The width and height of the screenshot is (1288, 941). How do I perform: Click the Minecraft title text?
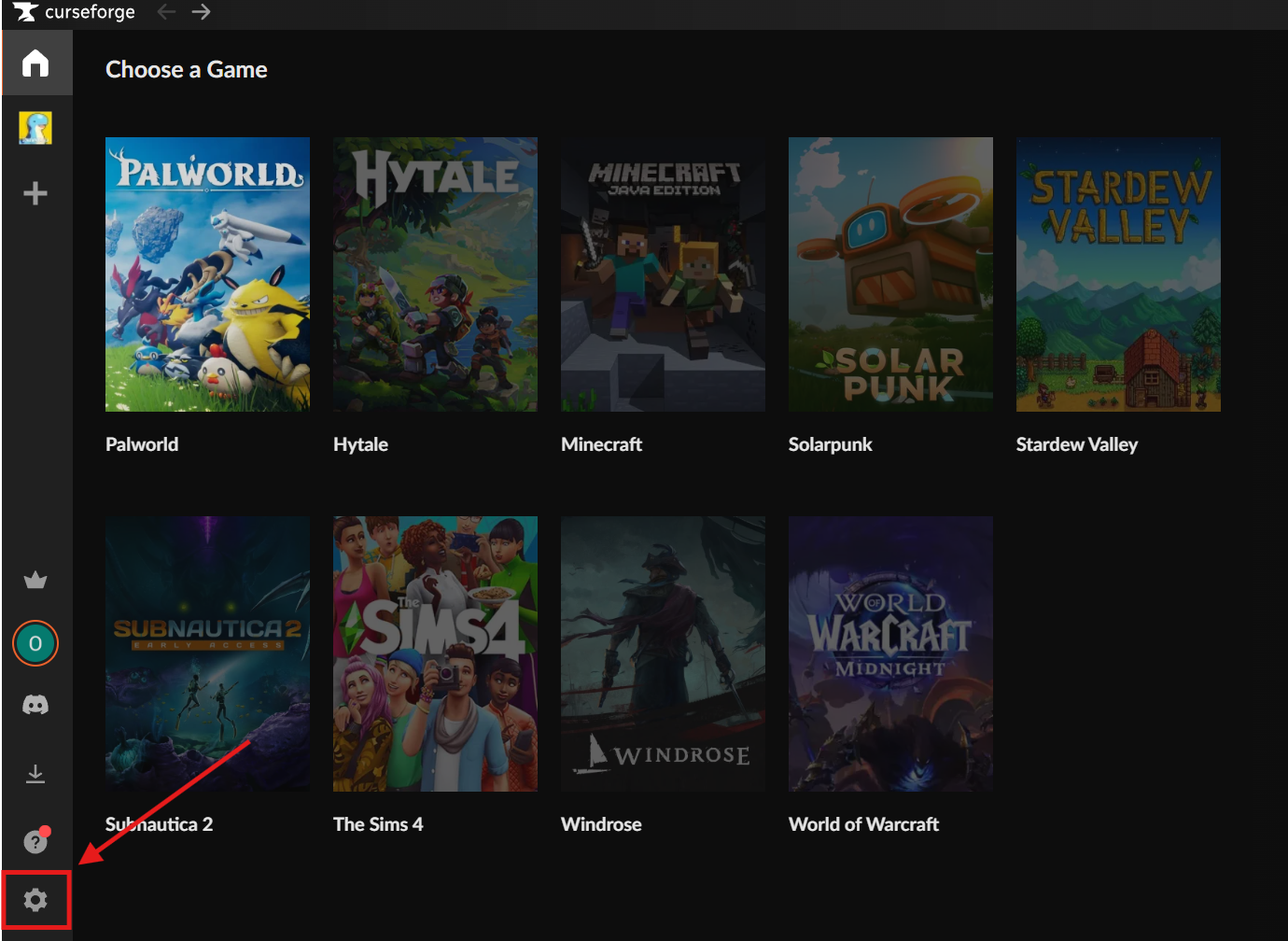pos(601,444)
